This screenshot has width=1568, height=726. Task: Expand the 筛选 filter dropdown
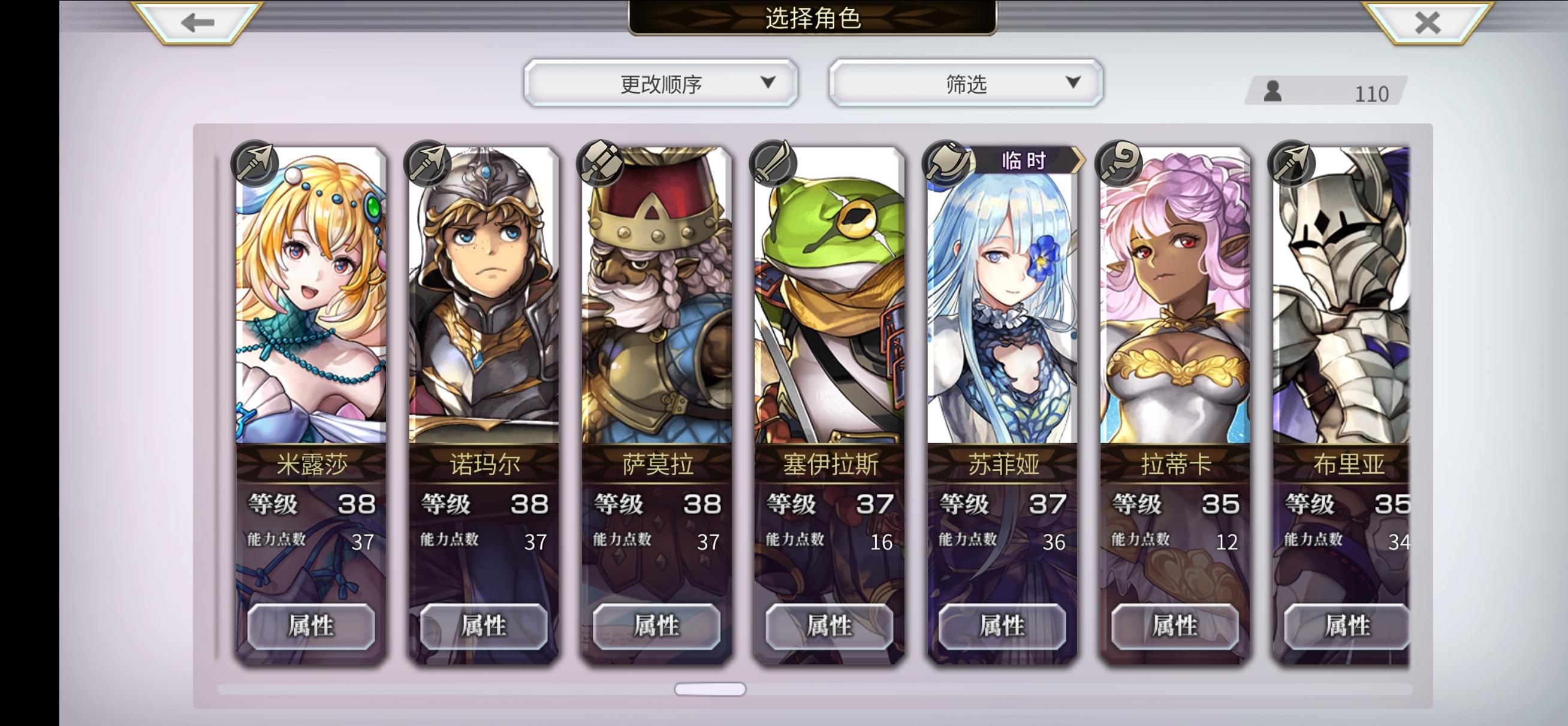[966, 83]
